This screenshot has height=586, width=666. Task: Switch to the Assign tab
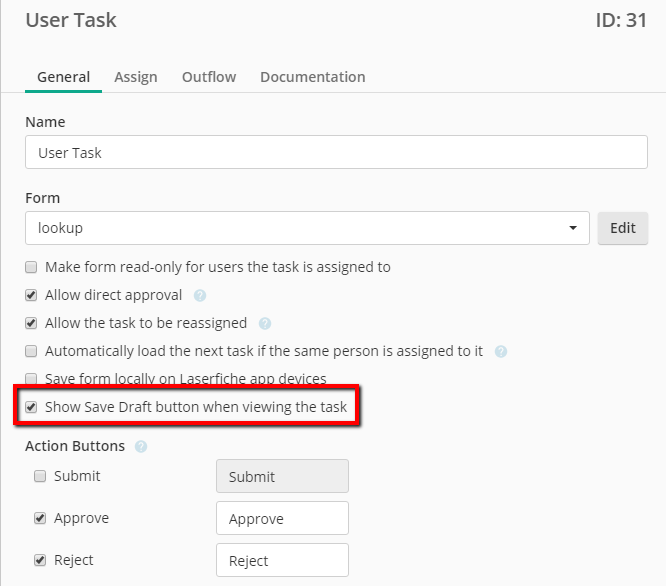[136, 77]
